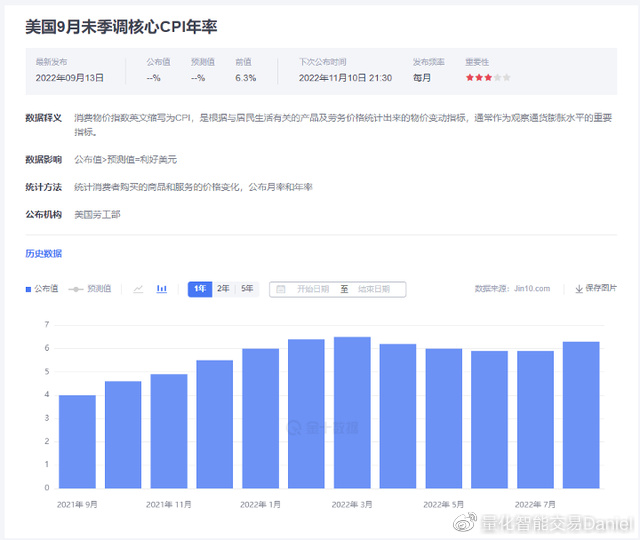Click the 2021年9月 bar in chart

point(77,442)
